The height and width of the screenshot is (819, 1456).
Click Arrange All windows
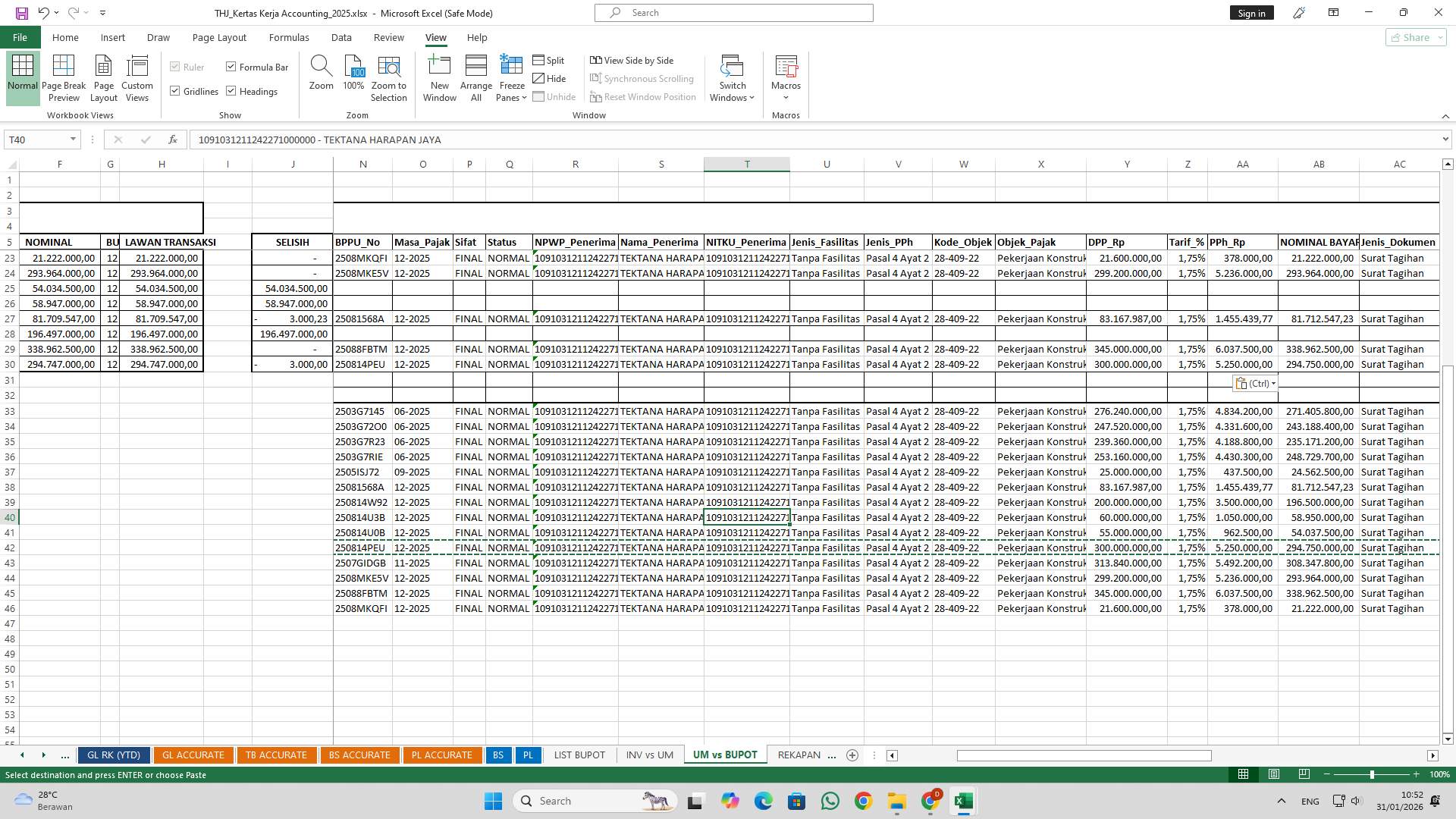tap(475, 76)
